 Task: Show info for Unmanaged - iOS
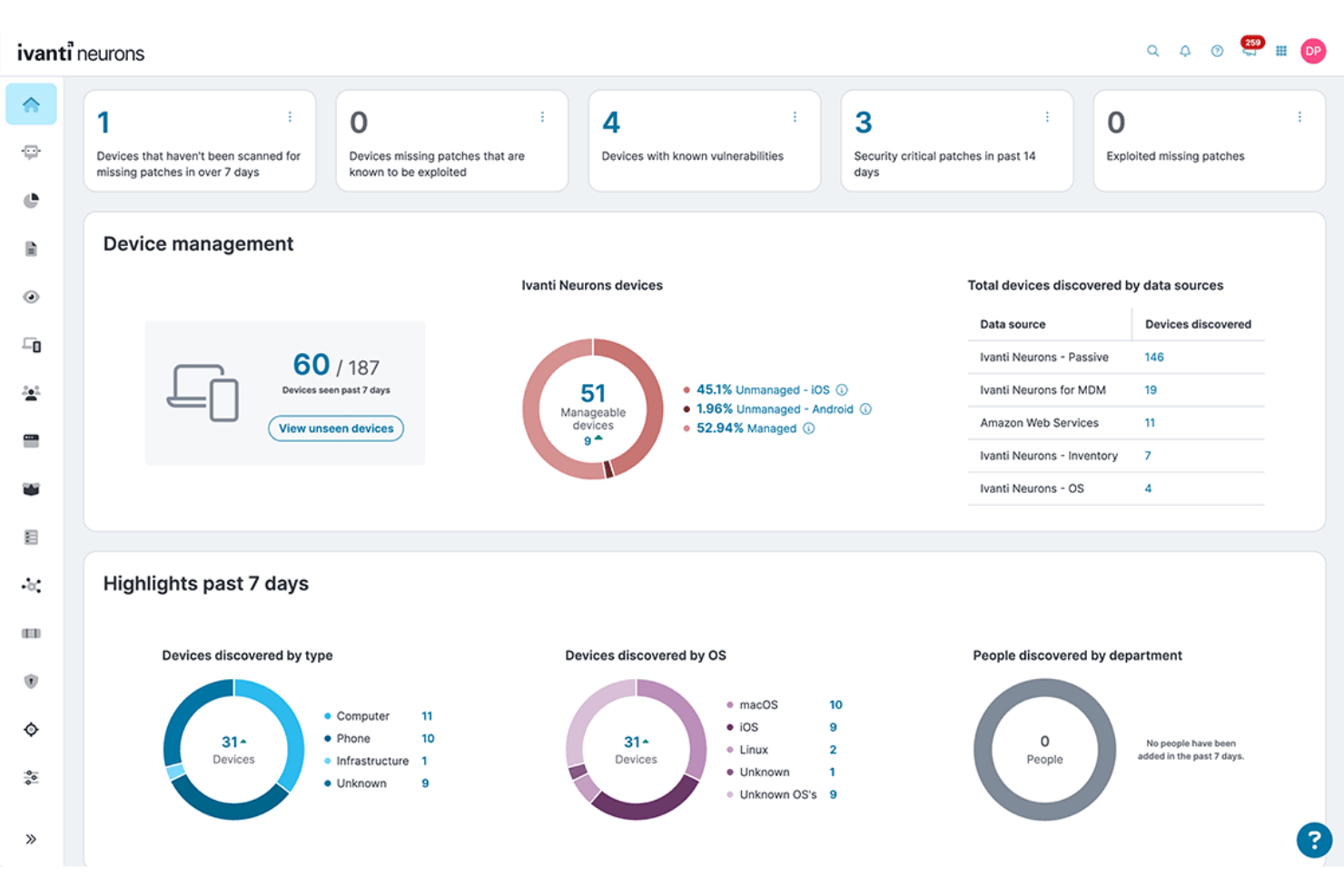(x=842, y=389)
